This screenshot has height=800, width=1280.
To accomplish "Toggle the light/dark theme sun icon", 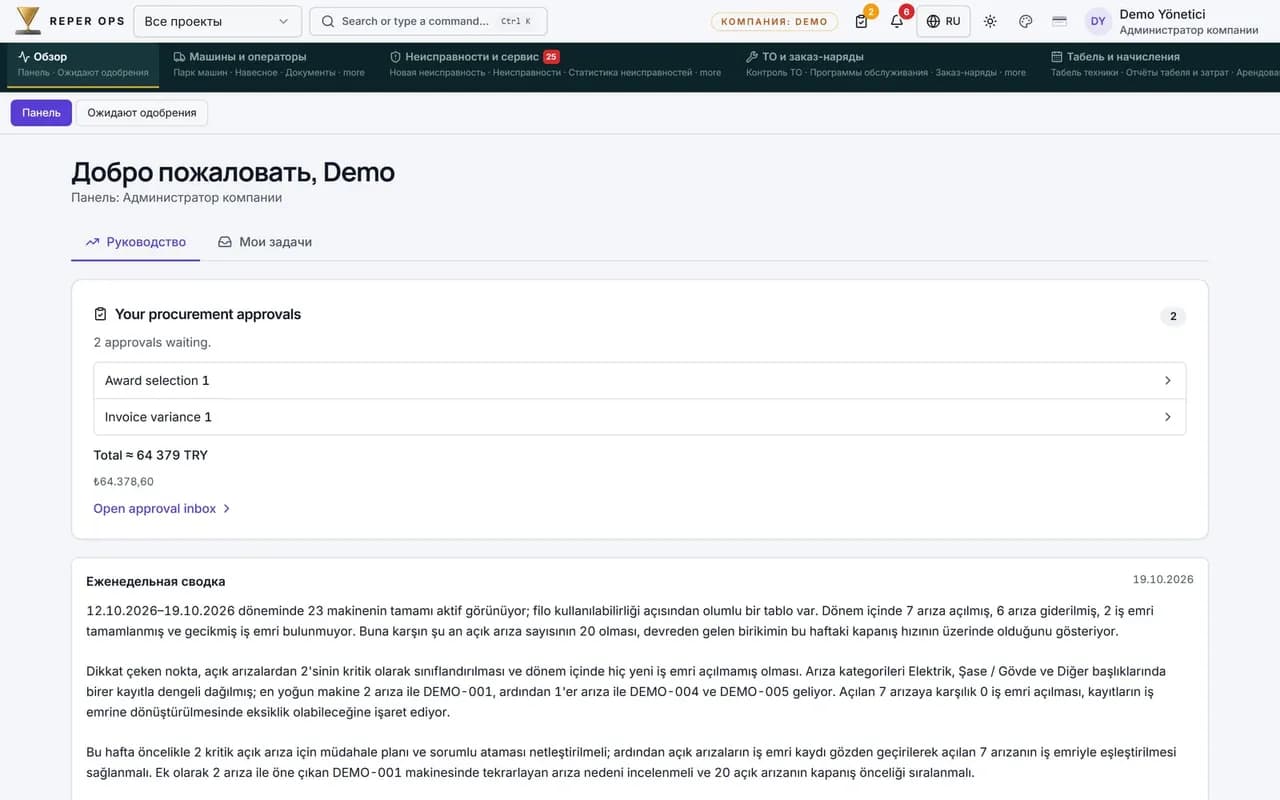I will coord(990,21).
